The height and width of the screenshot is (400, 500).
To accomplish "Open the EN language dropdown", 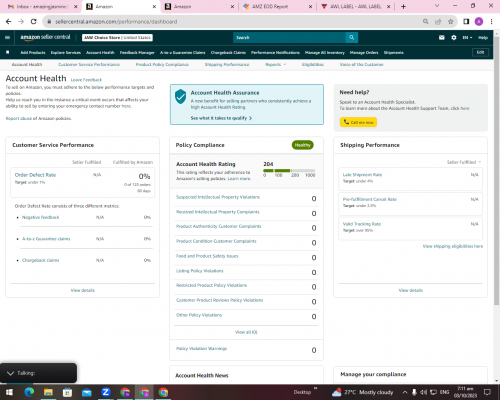I will click(467, 38).
